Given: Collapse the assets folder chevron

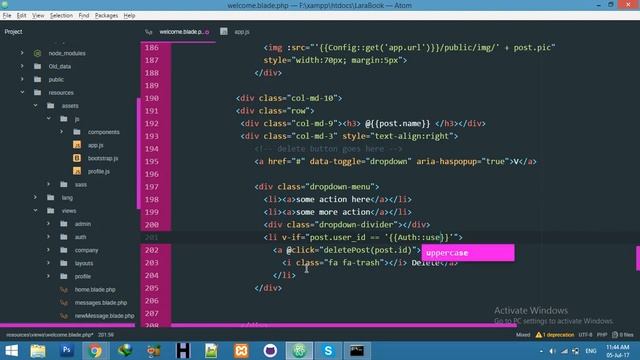Looking at the screenshot, I should pos(35,105).
